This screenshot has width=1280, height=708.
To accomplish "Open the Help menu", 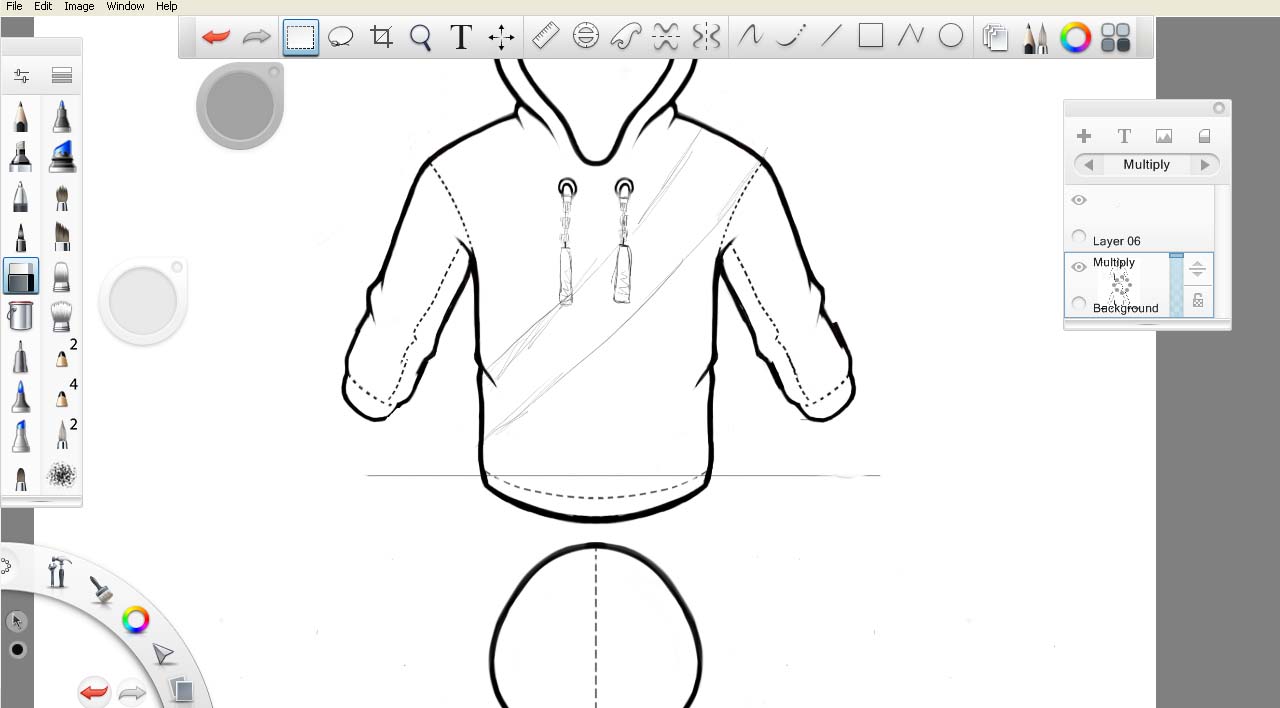I will tap(166, 6).
